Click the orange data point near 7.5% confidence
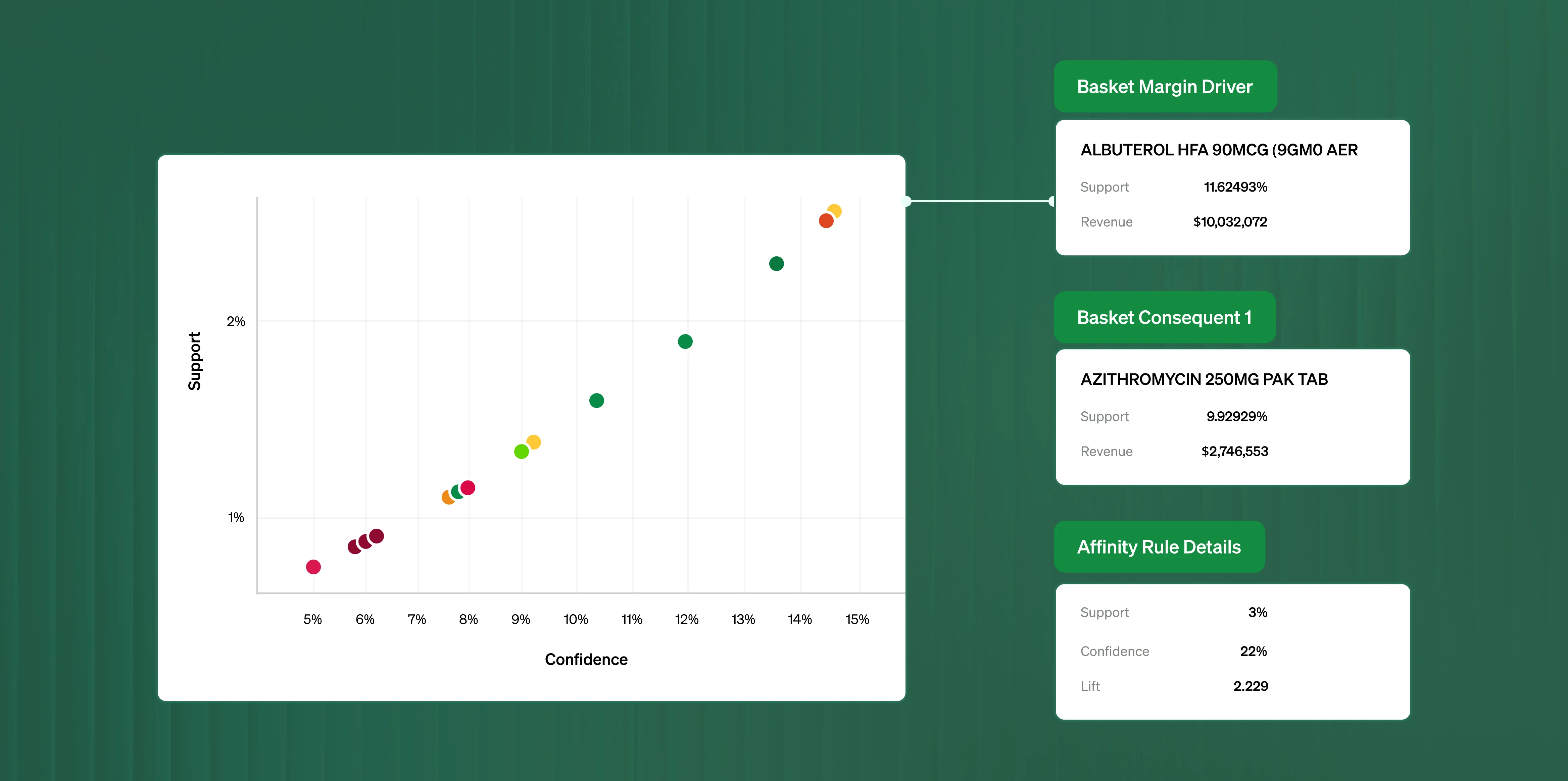Screen dimensions: 1568x781 (x=447, y=498)
